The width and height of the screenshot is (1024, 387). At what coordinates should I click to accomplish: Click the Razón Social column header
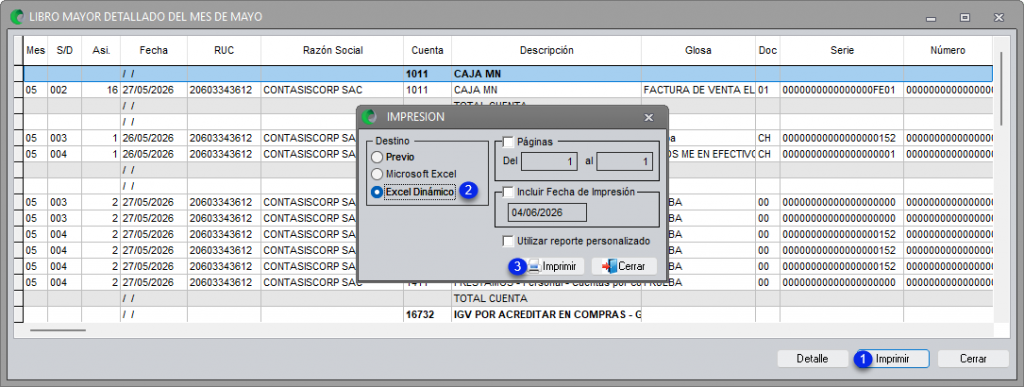tap(332, 50)
